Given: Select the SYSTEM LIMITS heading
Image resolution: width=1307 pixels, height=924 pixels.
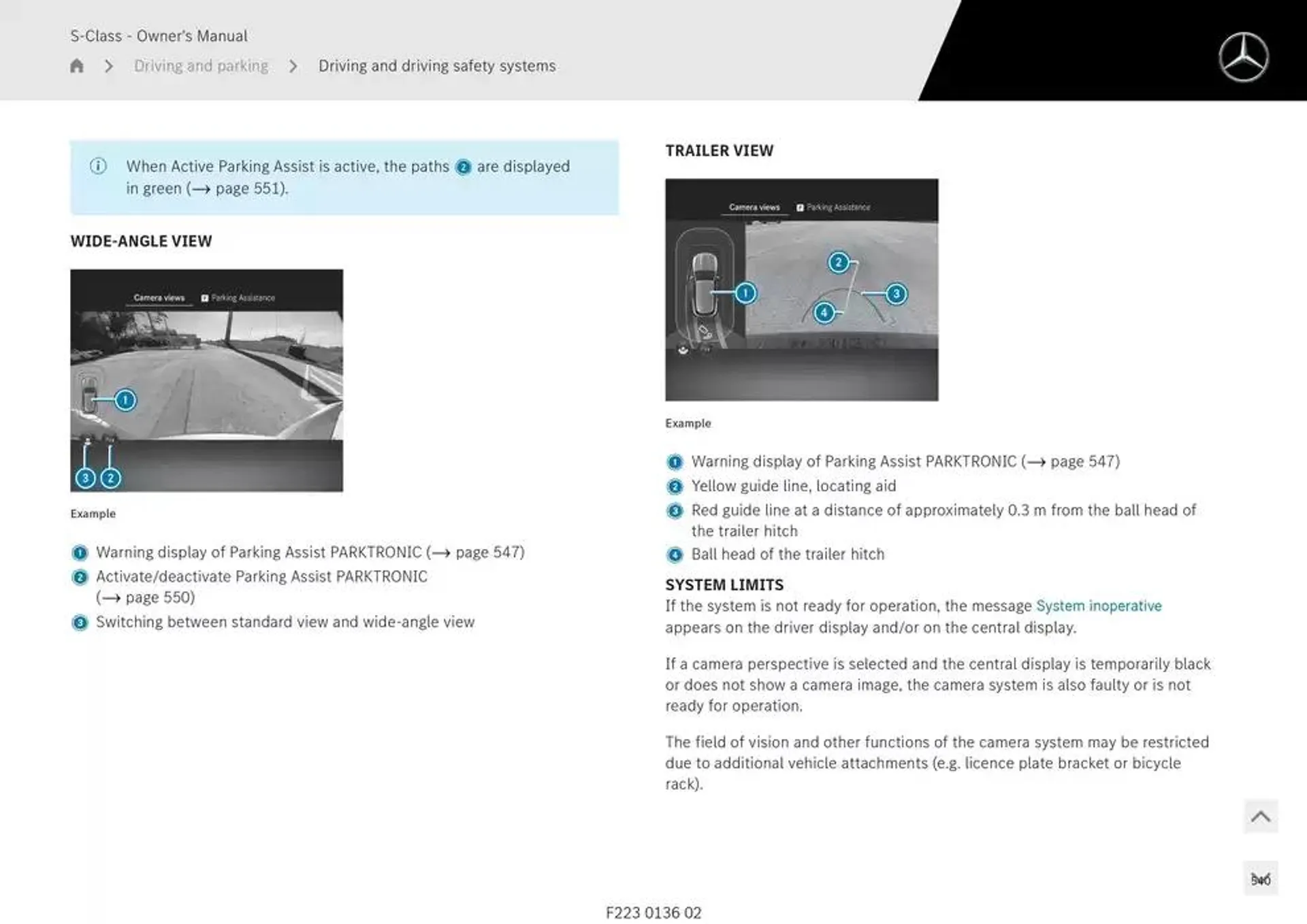Looking at the screenshot, I should click(x=724, y=584).
